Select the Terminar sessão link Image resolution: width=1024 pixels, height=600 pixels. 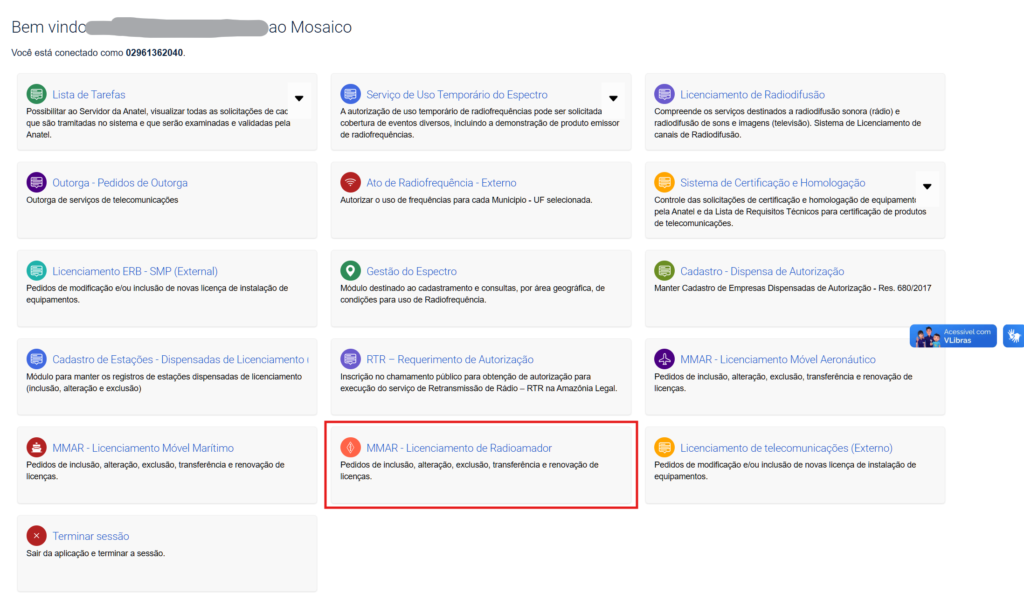click(91, 536)
